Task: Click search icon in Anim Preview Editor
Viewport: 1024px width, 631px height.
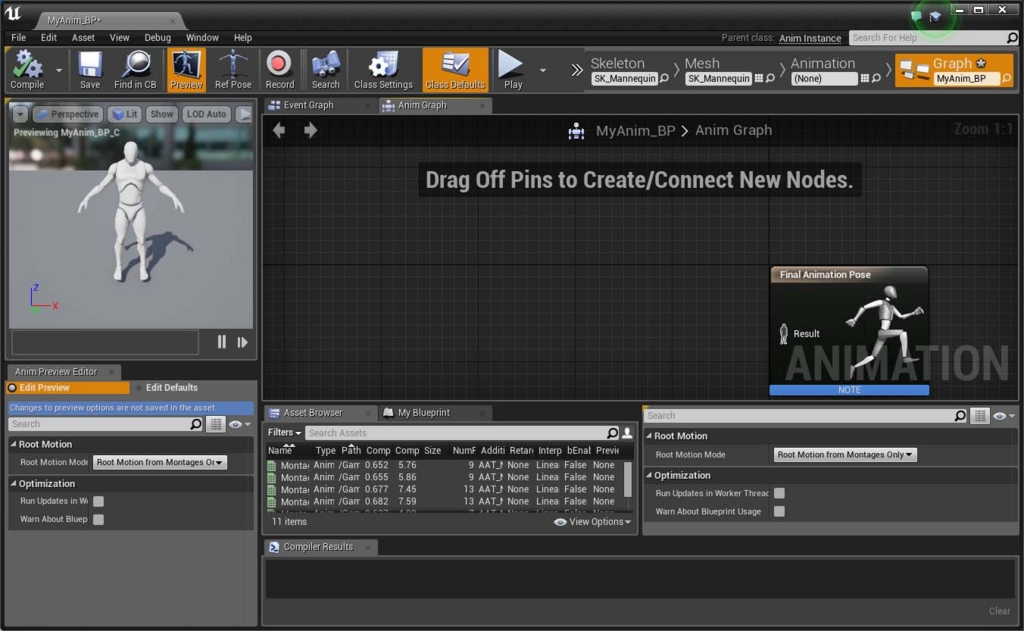Action: tap(195, 424)
